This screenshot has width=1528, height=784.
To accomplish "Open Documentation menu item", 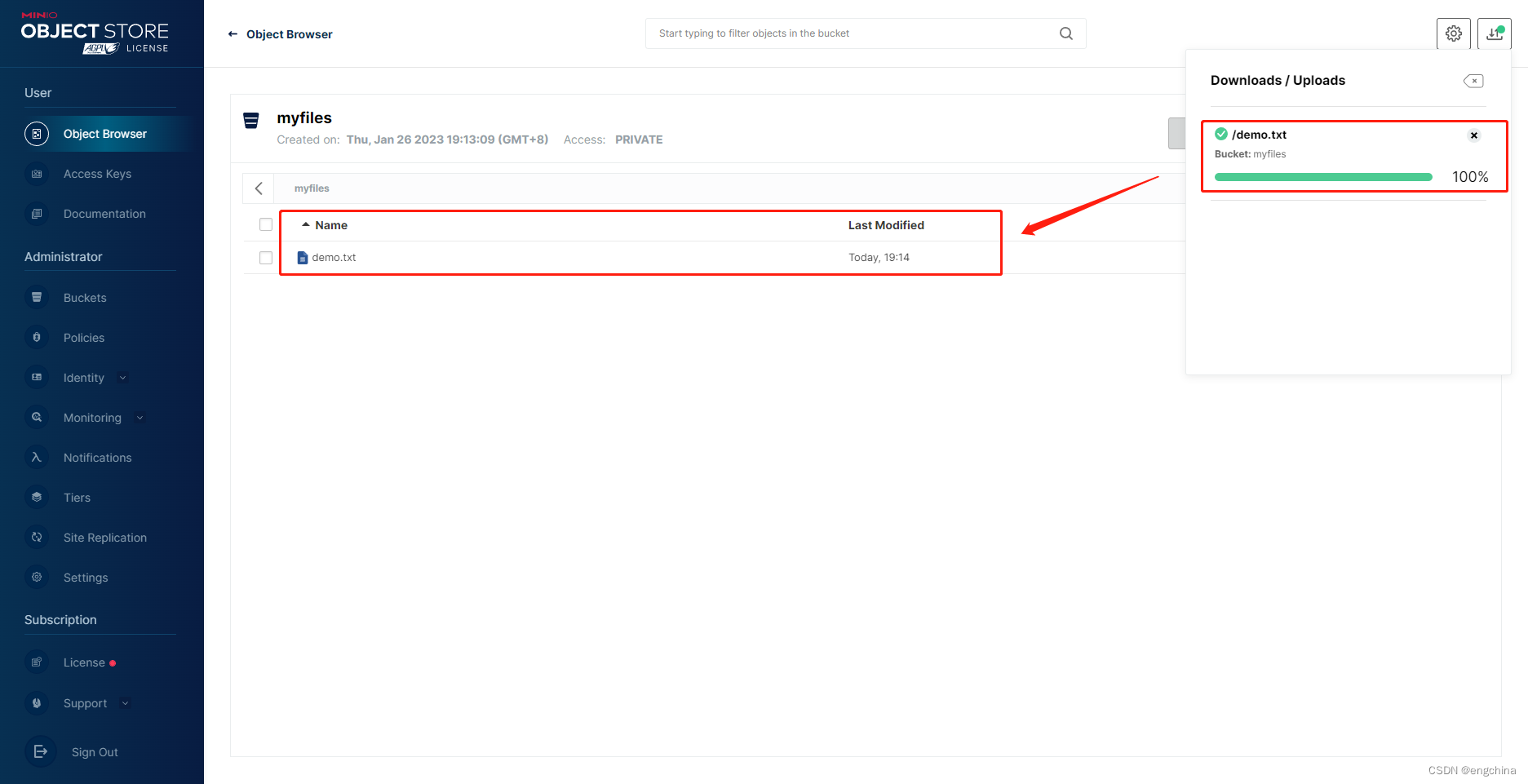I will tap(104, 214).
